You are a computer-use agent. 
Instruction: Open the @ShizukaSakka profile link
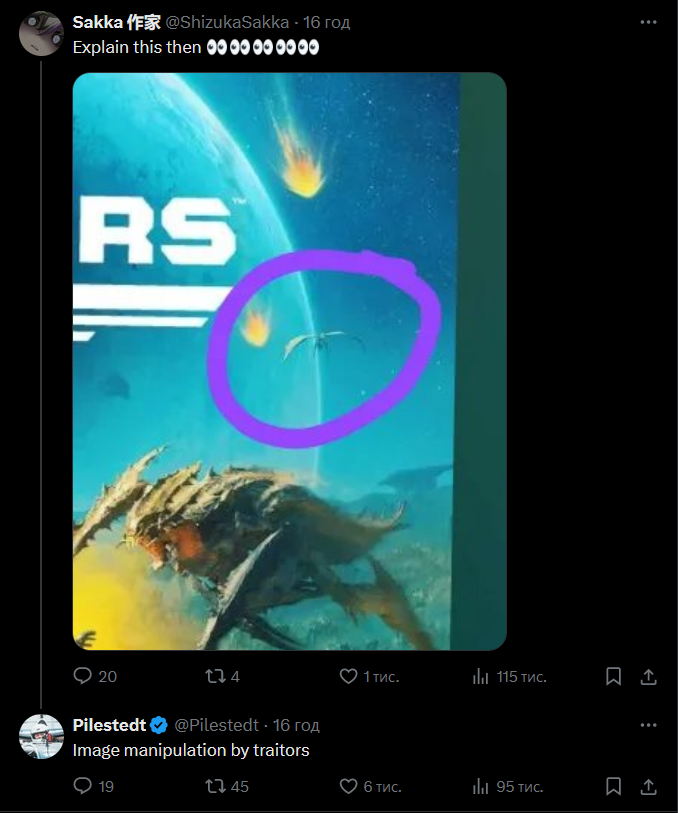coord(227,22)
